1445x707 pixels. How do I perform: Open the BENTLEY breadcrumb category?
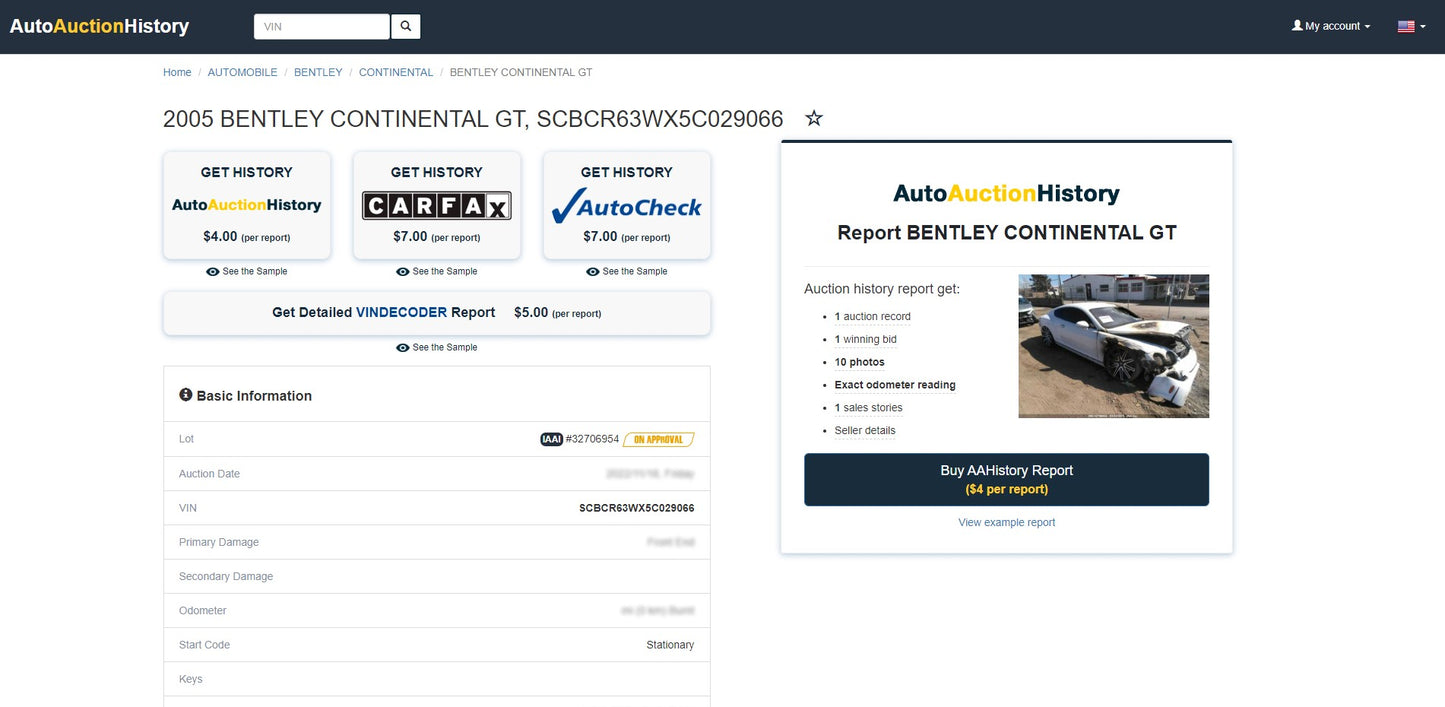click(317, 72)
